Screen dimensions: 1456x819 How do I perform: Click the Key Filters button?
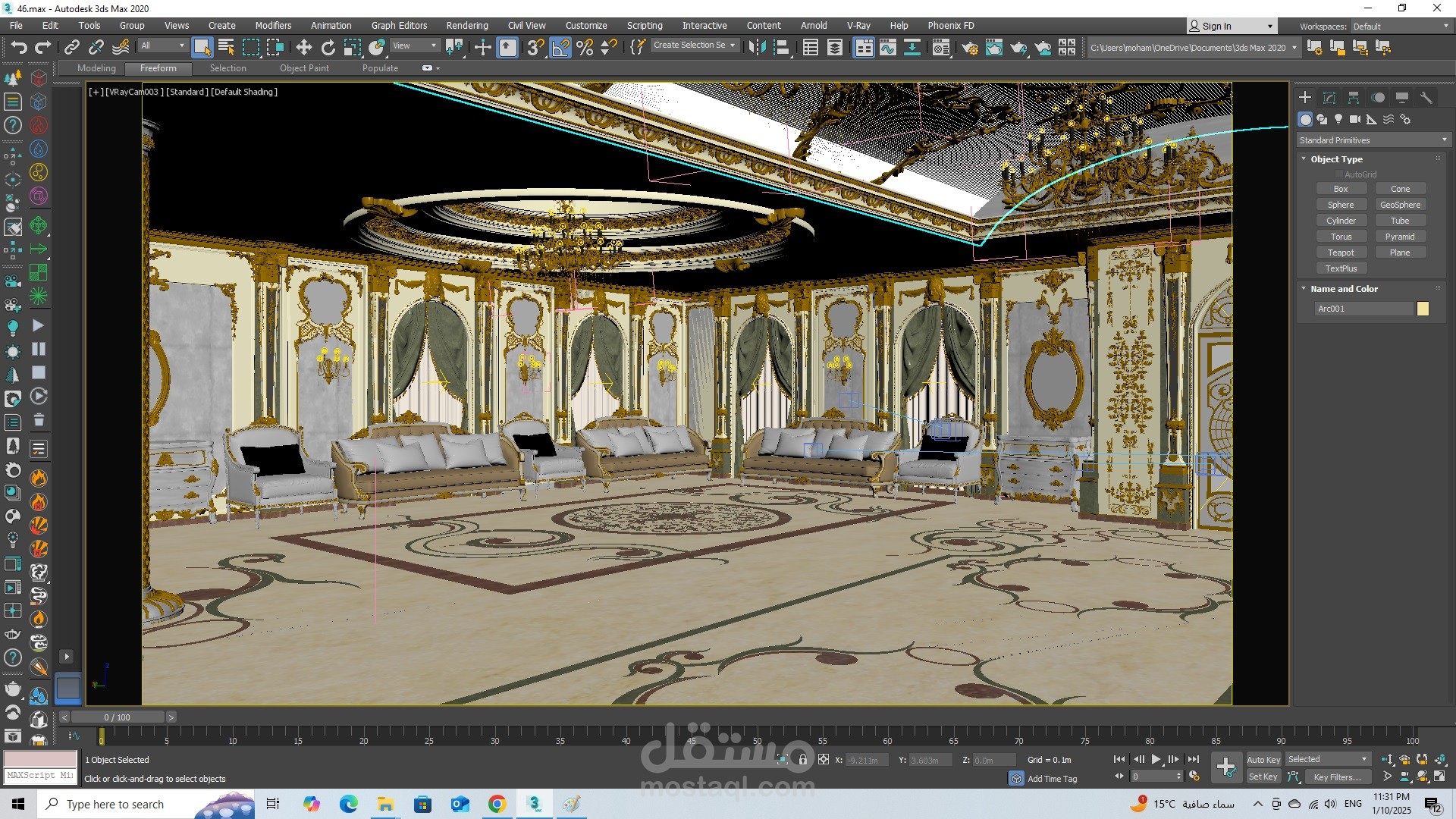pos(1337,777)
